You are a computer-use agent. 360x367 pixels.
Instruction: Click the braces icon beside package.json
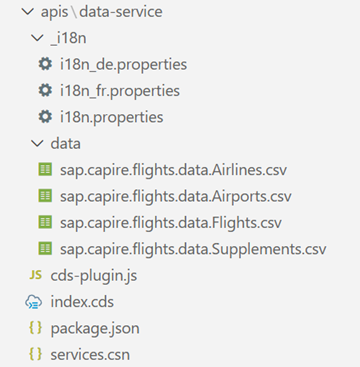click(x=35, y=328)
